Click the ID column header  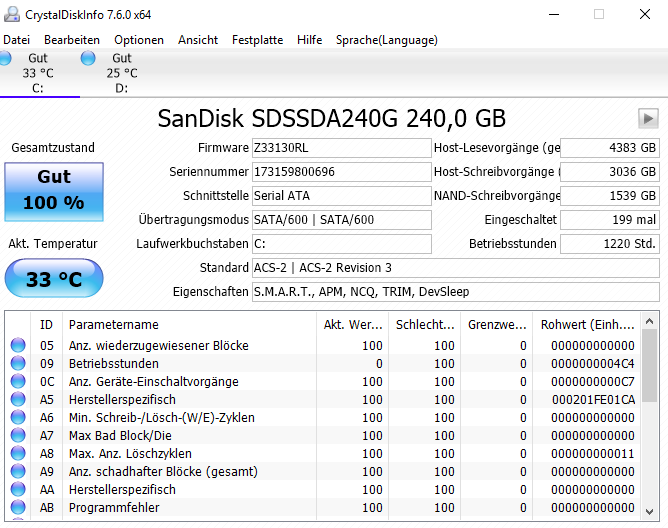tap(46, 325)
